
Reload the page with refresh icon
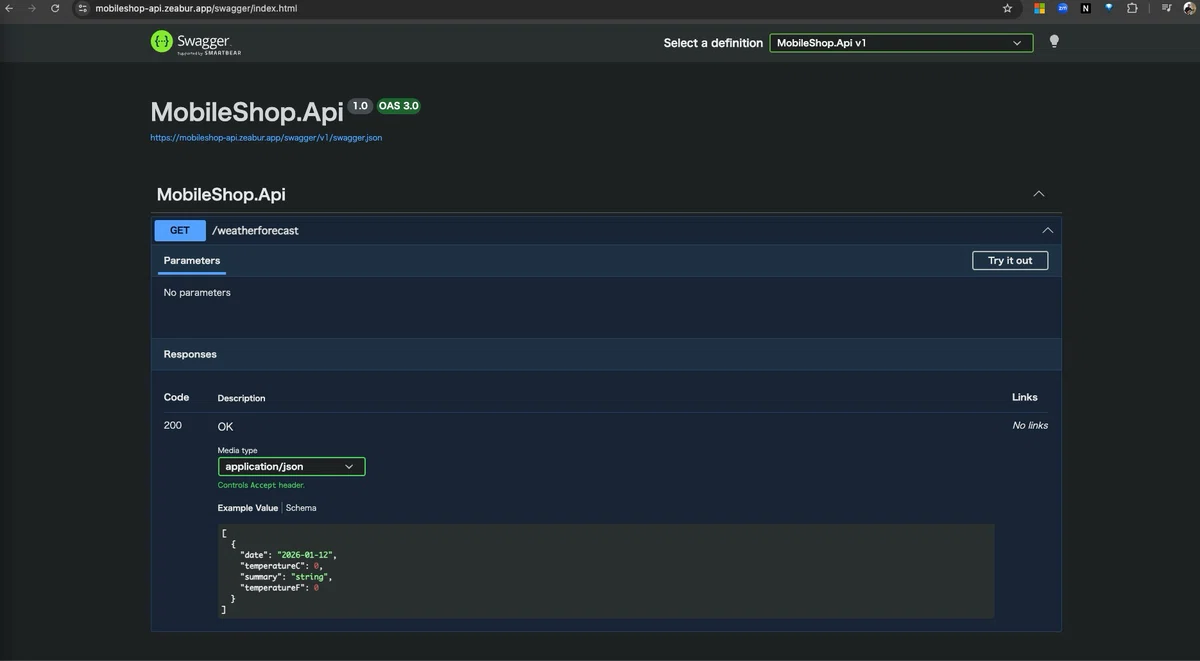55,8
